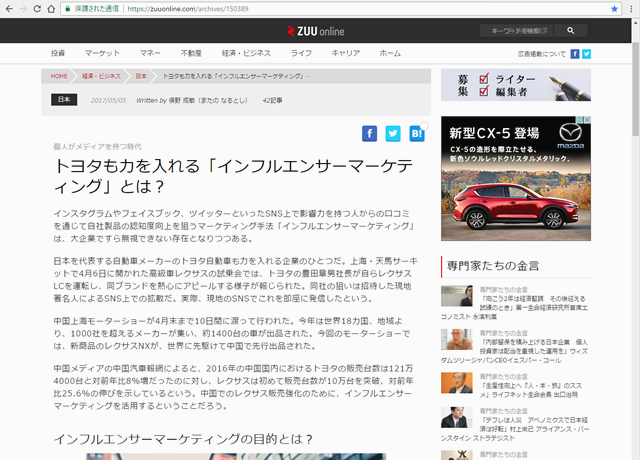The height and width of the screenshot is (460, 640).
Task: Share article via Twitter icon above headline
Action: (393, 133)
